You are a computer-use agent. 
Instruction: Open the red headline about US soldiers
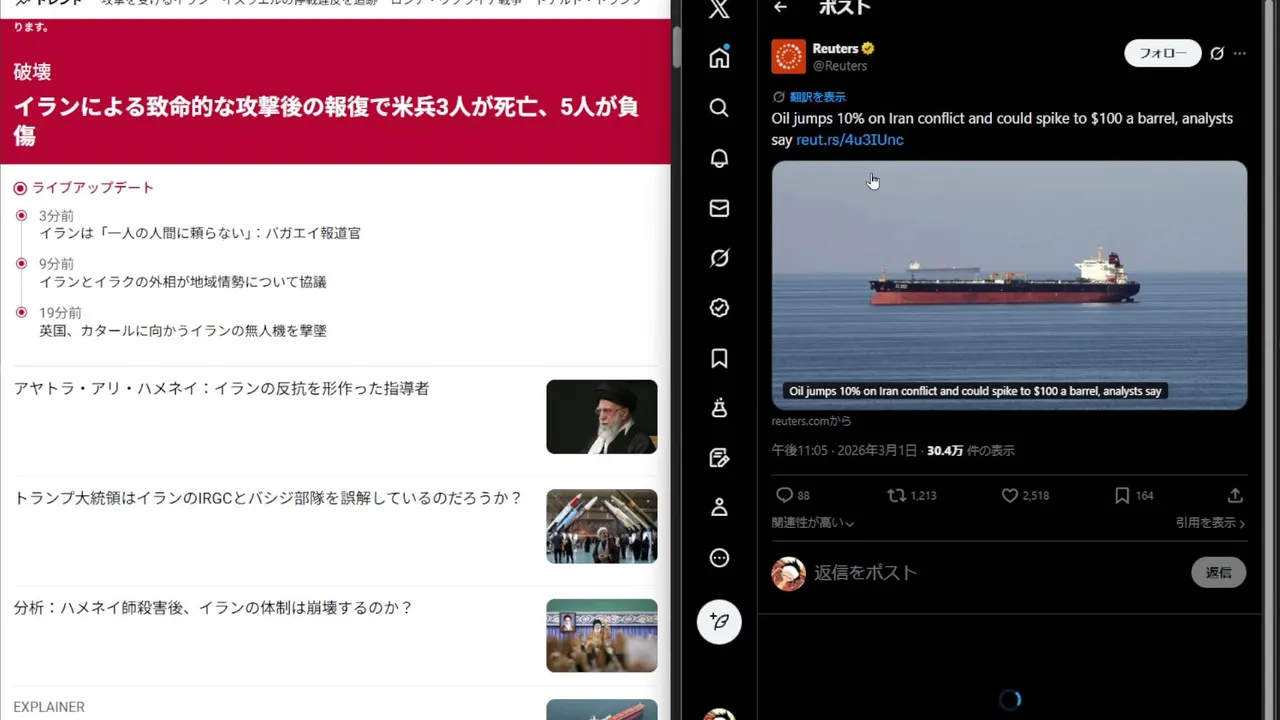click(x=326, y=121)
